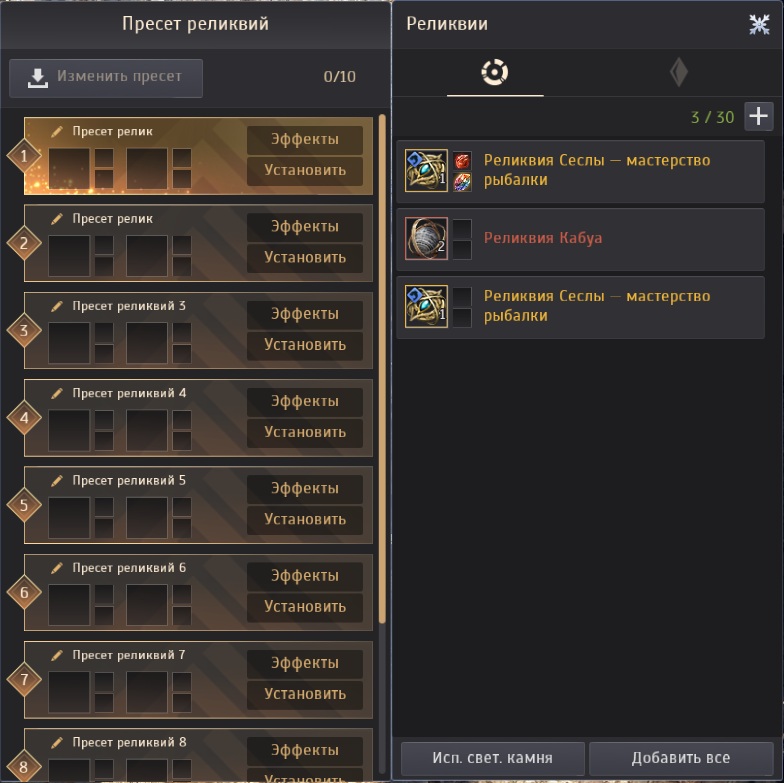Screen dimensions: 784x783
Task: Click the red stone on the first Сесла relic
Action: tap(462, 160)
